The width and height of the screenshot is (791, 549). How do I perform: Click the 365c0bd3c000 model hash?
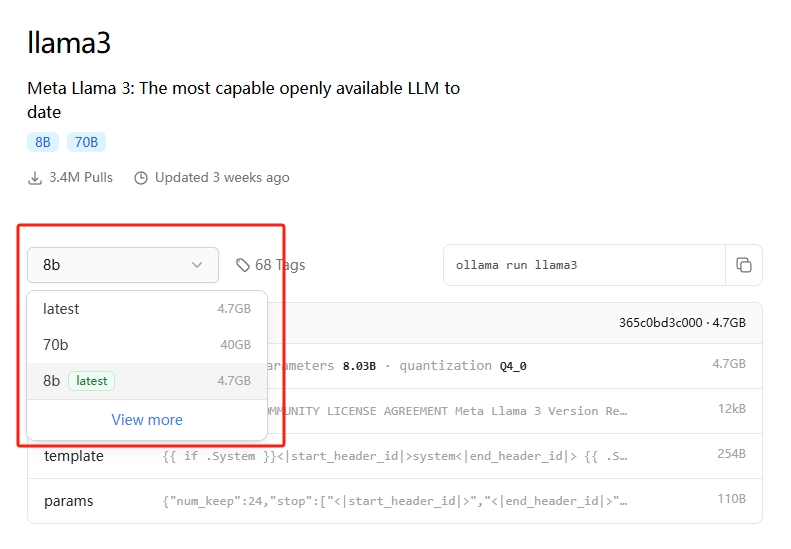coord(660,323)
